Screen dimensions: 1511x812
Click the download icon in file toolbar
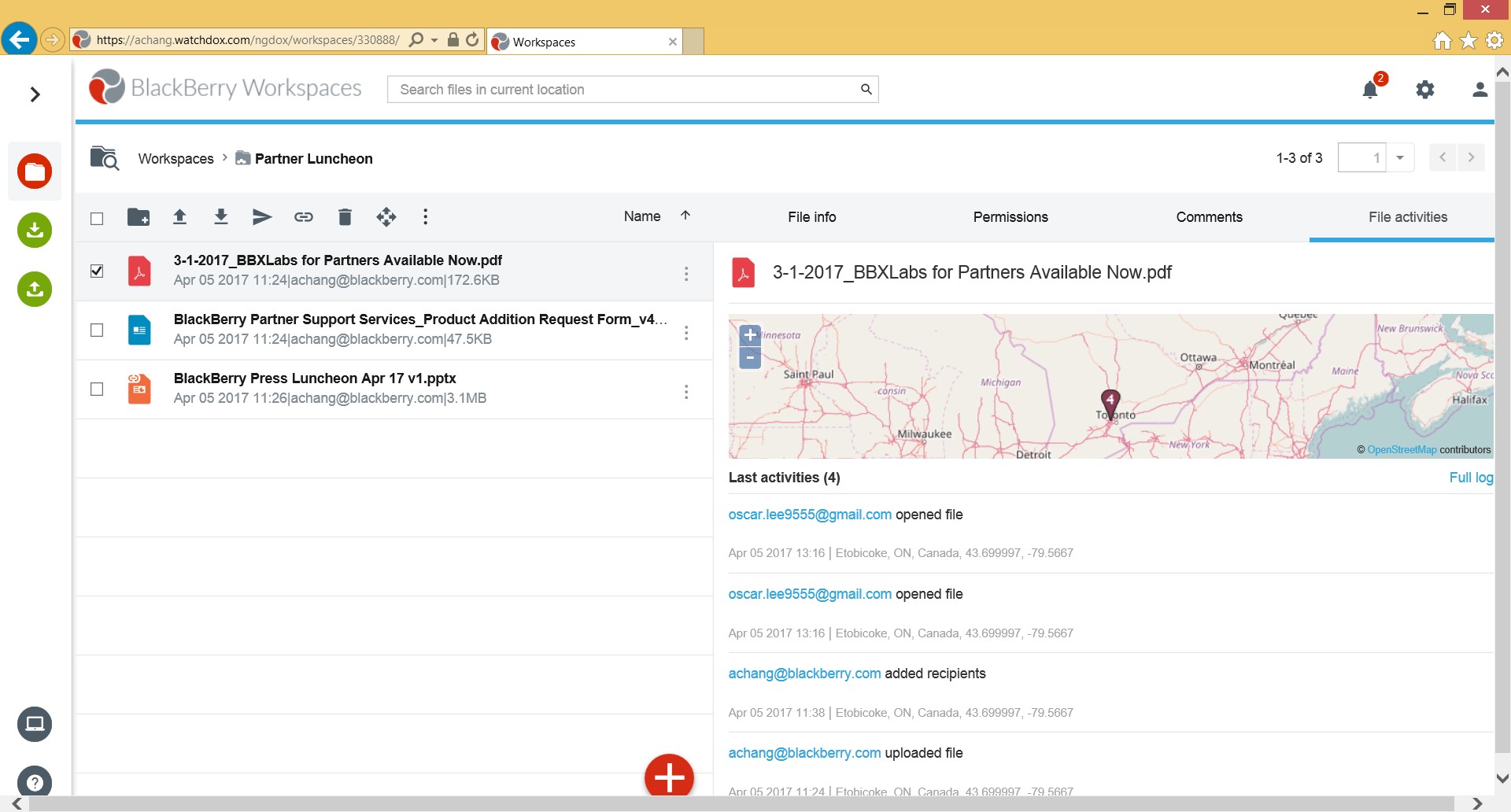(221, 217)
